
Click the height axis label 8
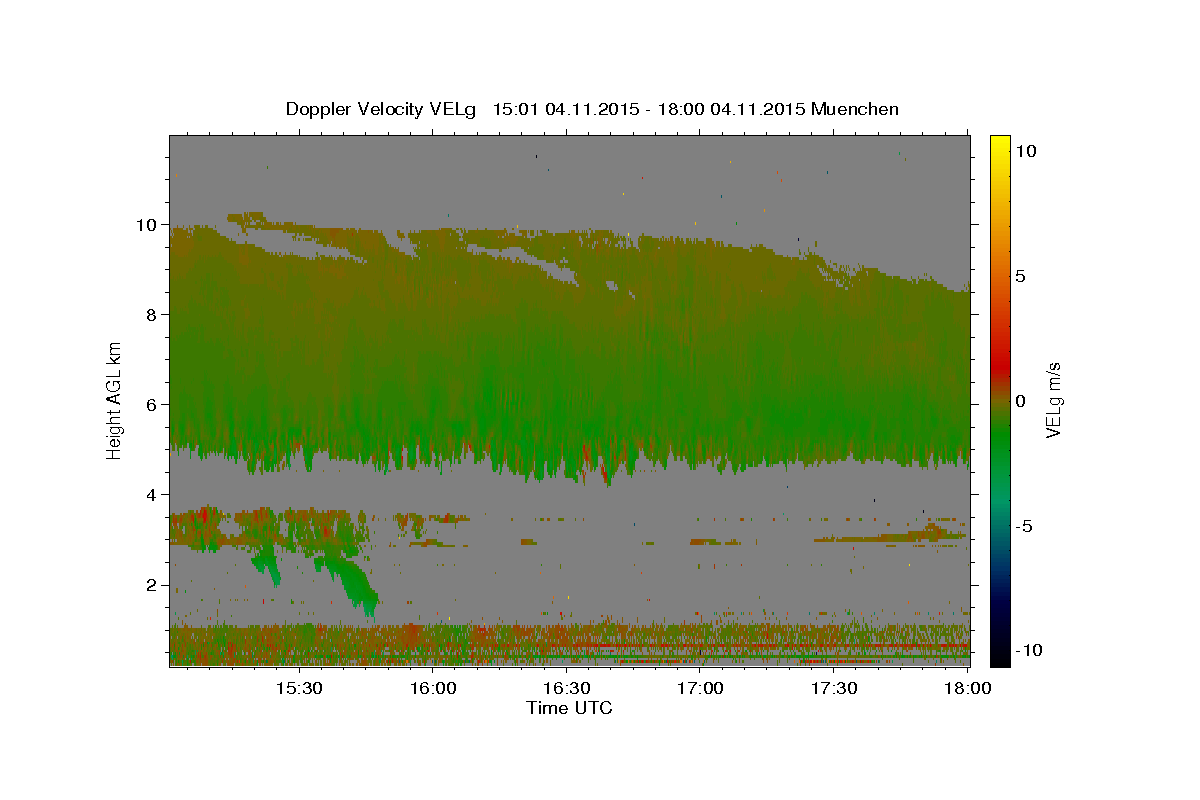click(154, 315)
